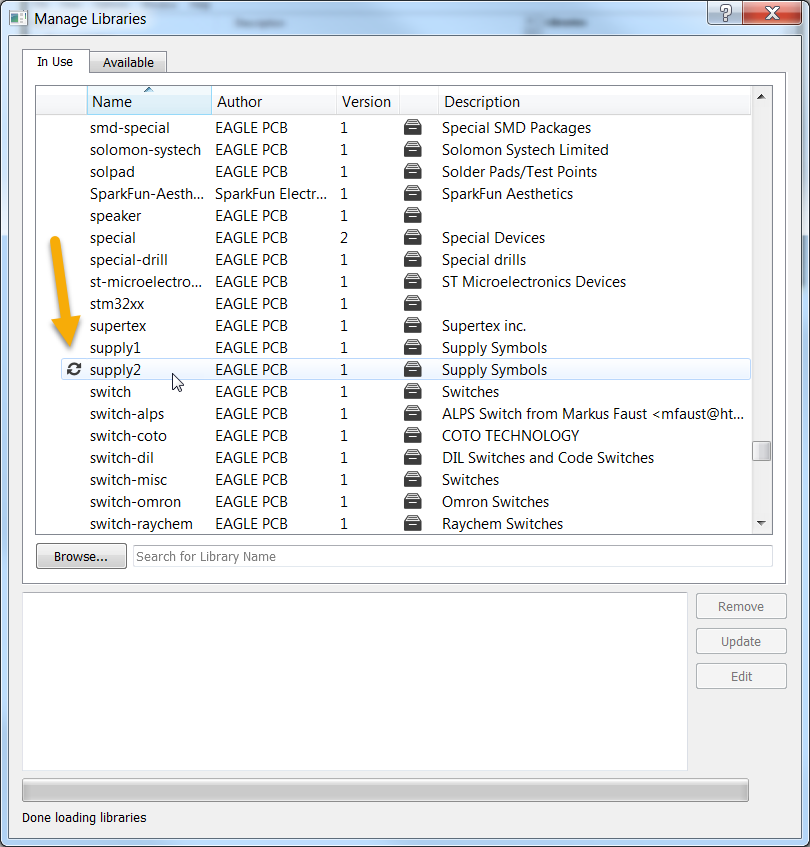Select the switch-coto library name
This screenshot has width=810, height=847.
coord(128,436)
